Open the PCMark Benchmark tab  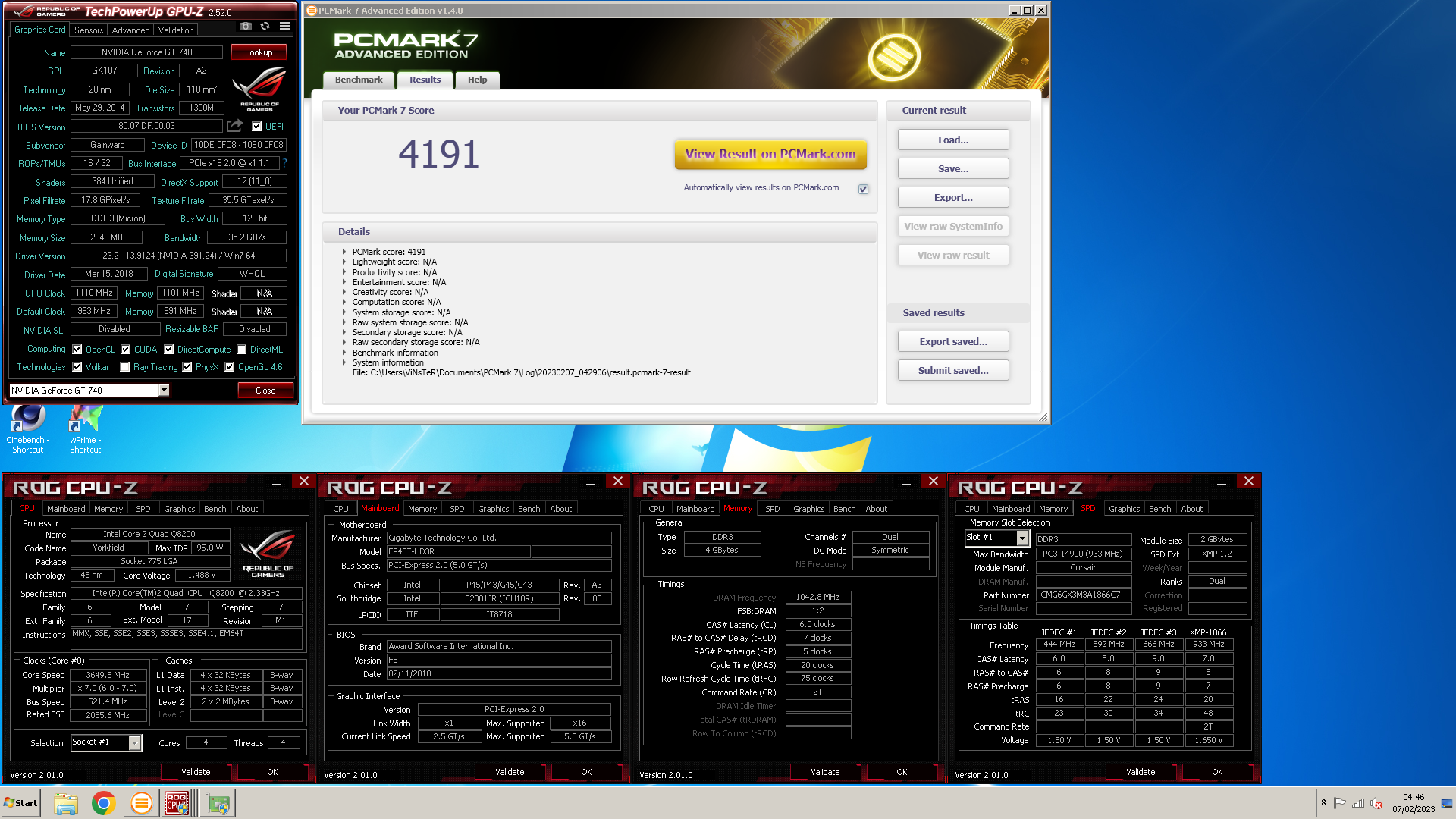click(359, 80)
